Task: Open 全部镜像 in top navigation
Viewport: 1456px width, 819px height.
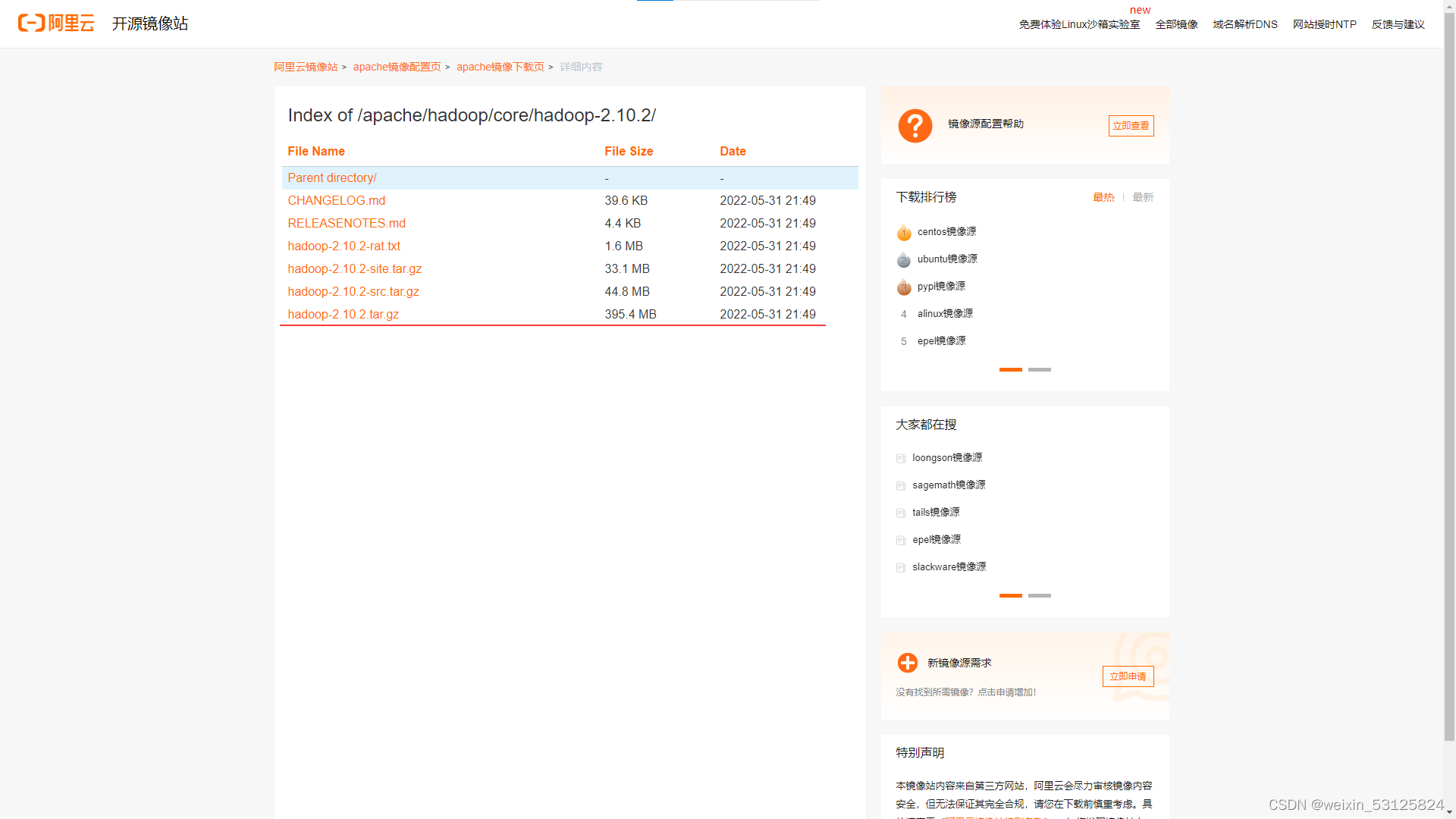Action: [x=1176, y=24]
